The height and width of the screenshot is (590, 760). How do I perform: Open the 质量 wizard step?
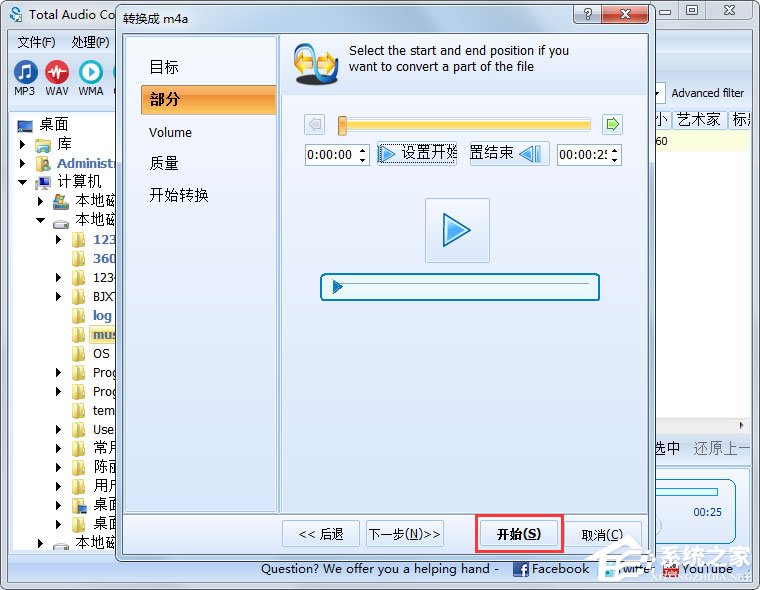click(x=164, y=163)
